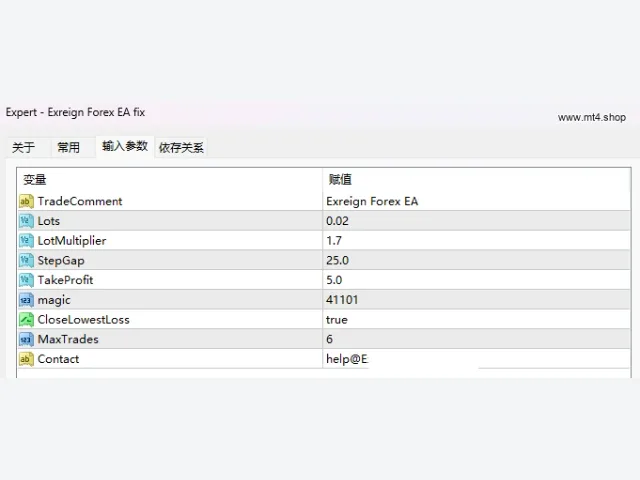This screenshot has height=480, width=640.
Task: Edit the magic value 41101
Action: tap(476, 300)
